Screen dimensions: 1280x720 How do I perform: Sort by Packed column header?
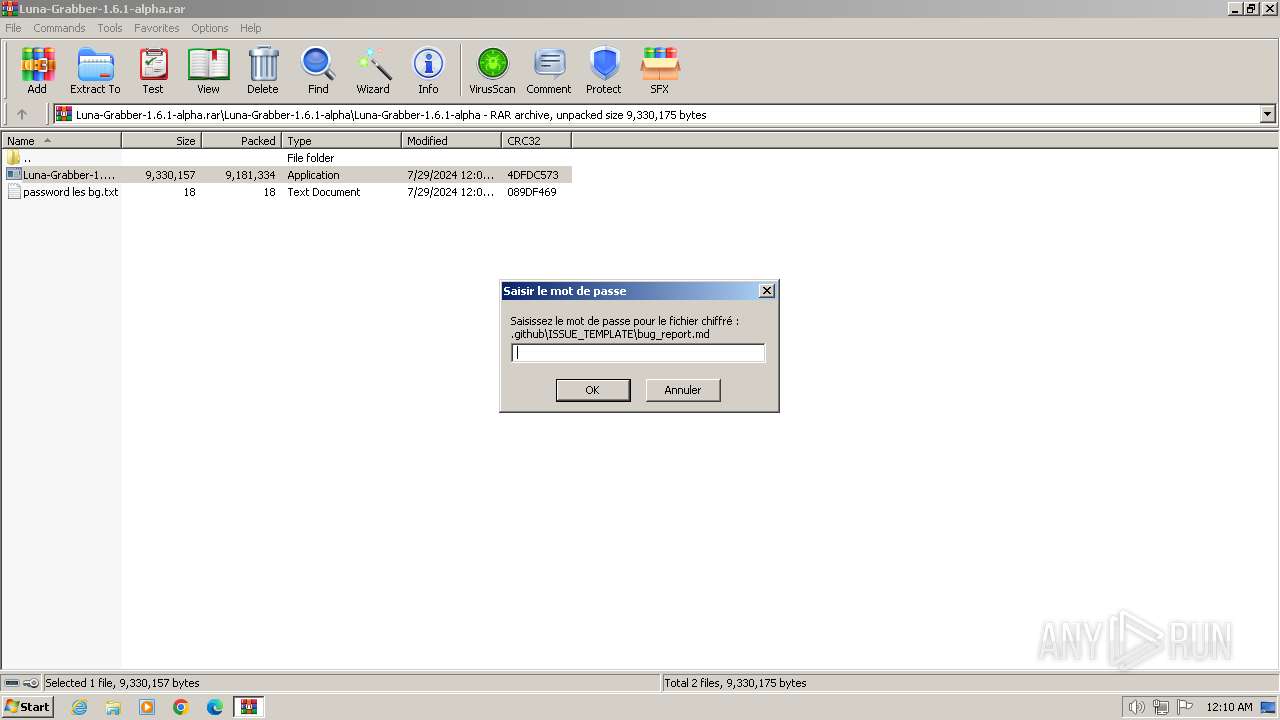pos(242,141)
